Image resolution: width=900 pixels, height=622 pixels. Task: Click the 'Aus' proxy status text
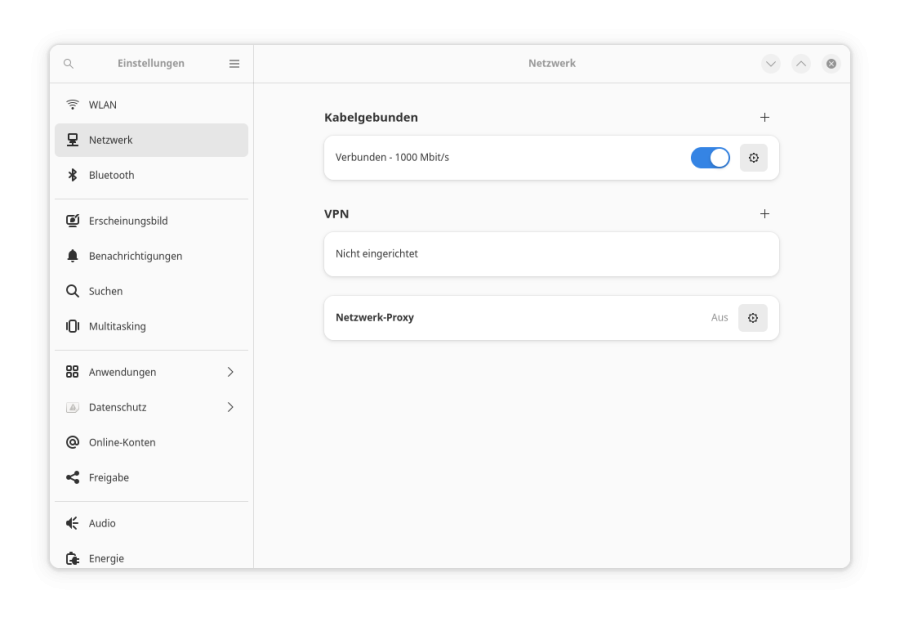click(719, 318)
